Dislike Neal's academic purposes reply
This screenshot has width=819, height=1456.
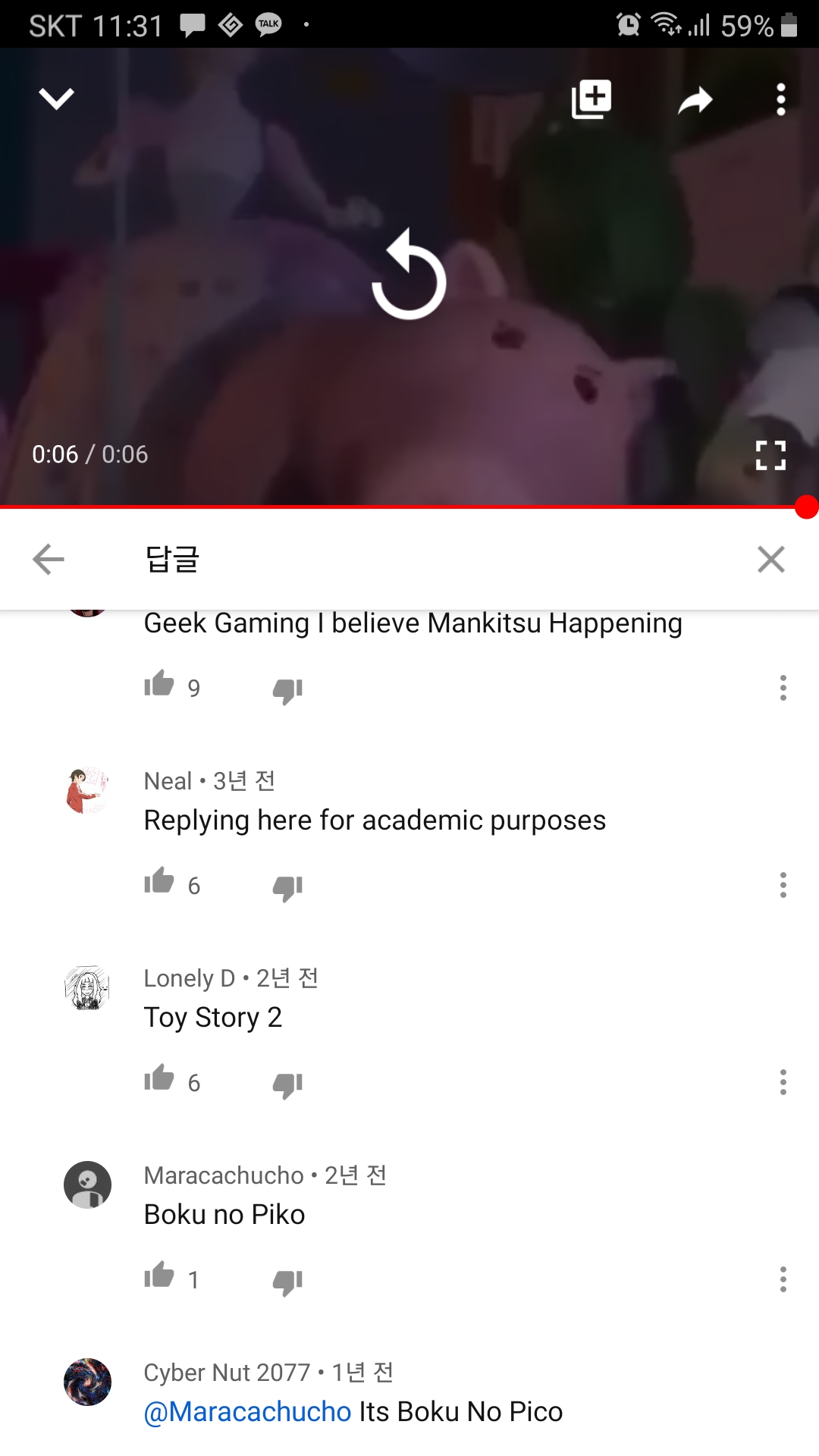(287, 886)
